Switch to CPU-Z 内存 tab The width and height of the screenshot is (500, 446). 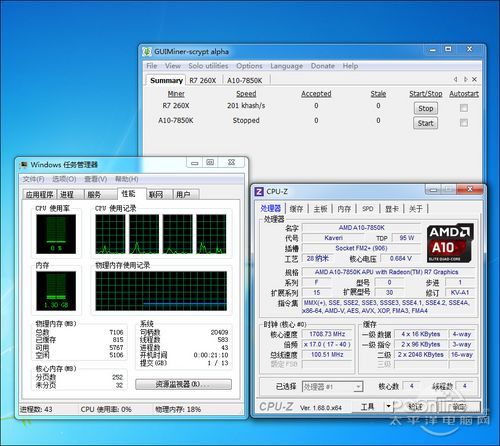344,209
